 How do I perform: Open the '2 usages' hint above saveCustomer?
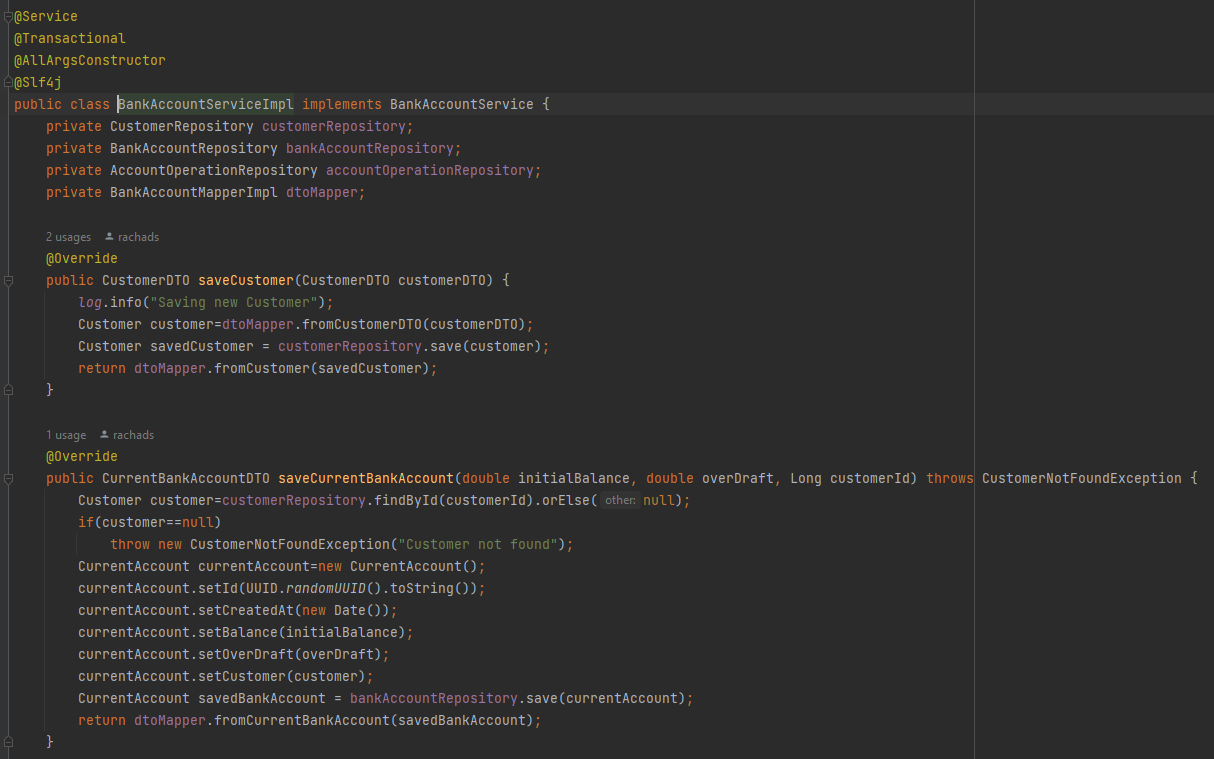click(x=68, y=236)
